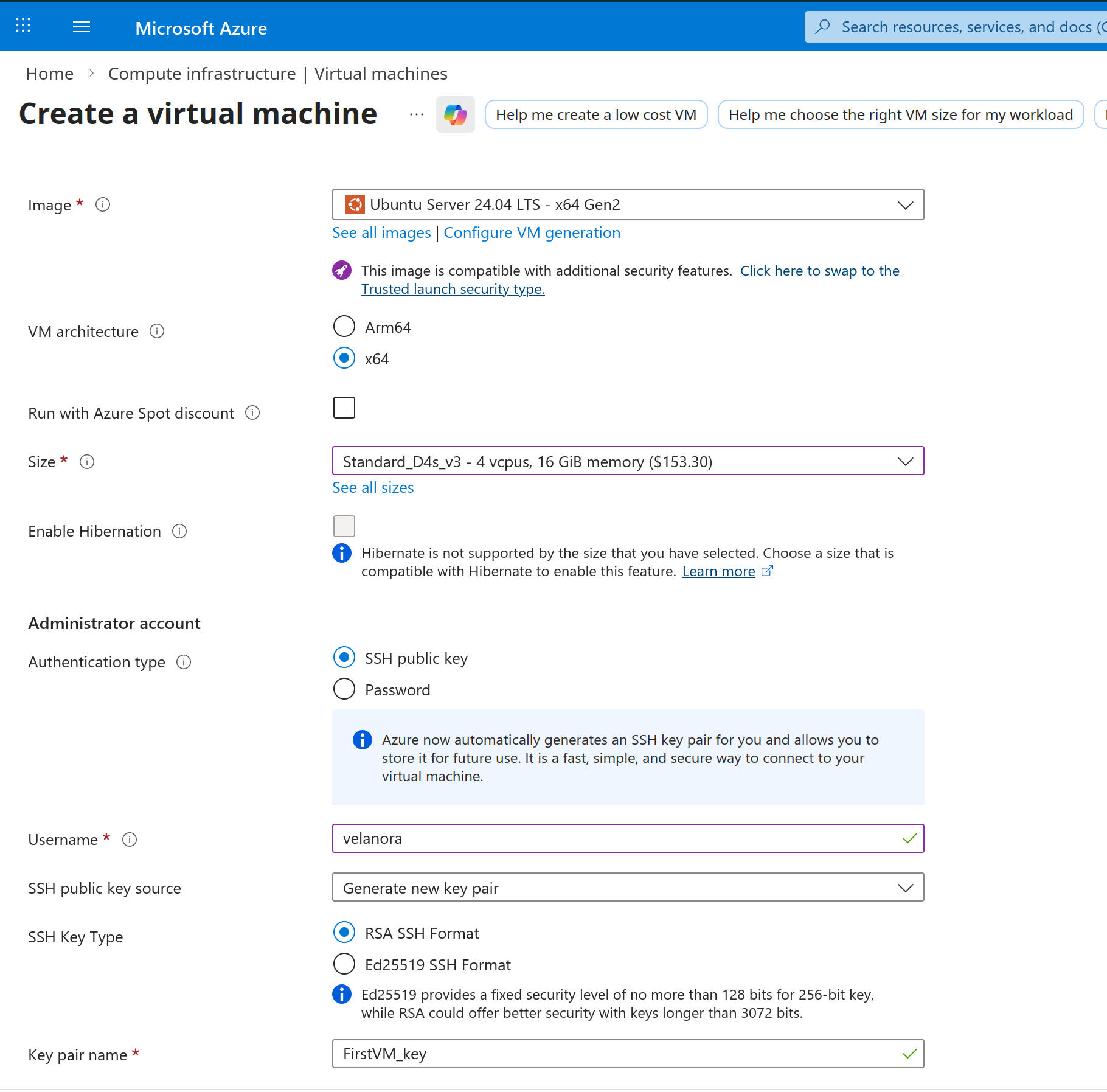This screenshot has height=1092, width=1107.
Task: Click the blue info icon beside Hibernate message
Action: click(x=342, y=553)
